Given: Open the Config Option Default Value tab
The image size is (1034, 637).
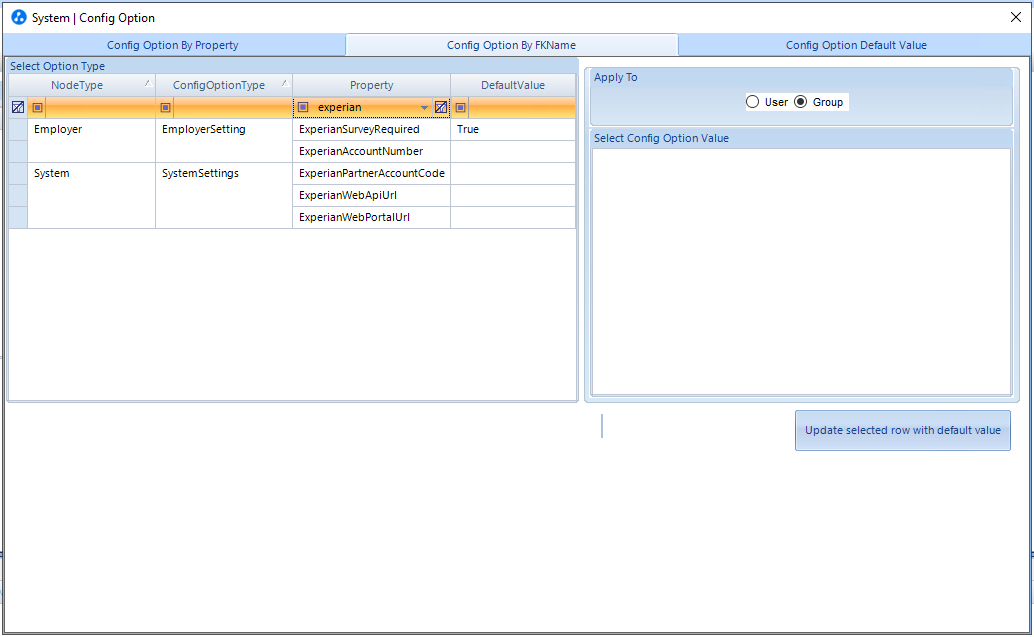Looking at the screenshot, I should click(856, 45).
